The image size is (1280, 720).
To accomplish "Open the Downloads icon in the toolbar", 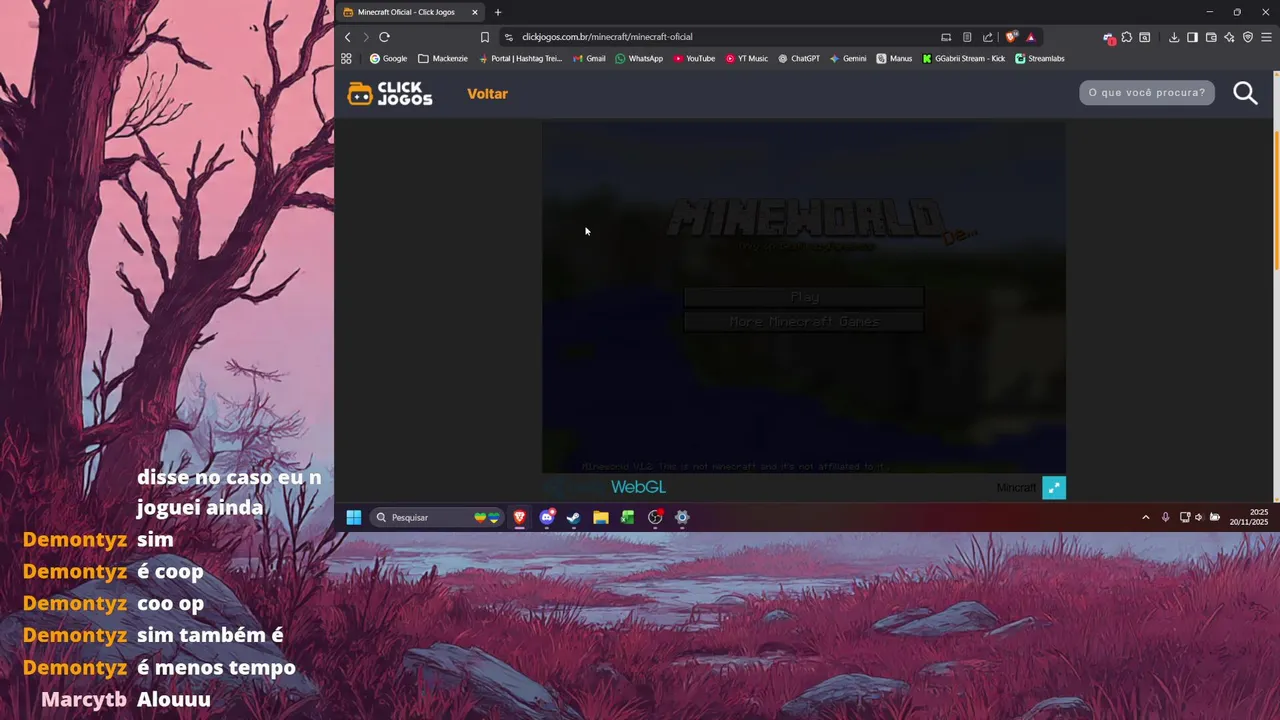I will [x=1174, y=37].
